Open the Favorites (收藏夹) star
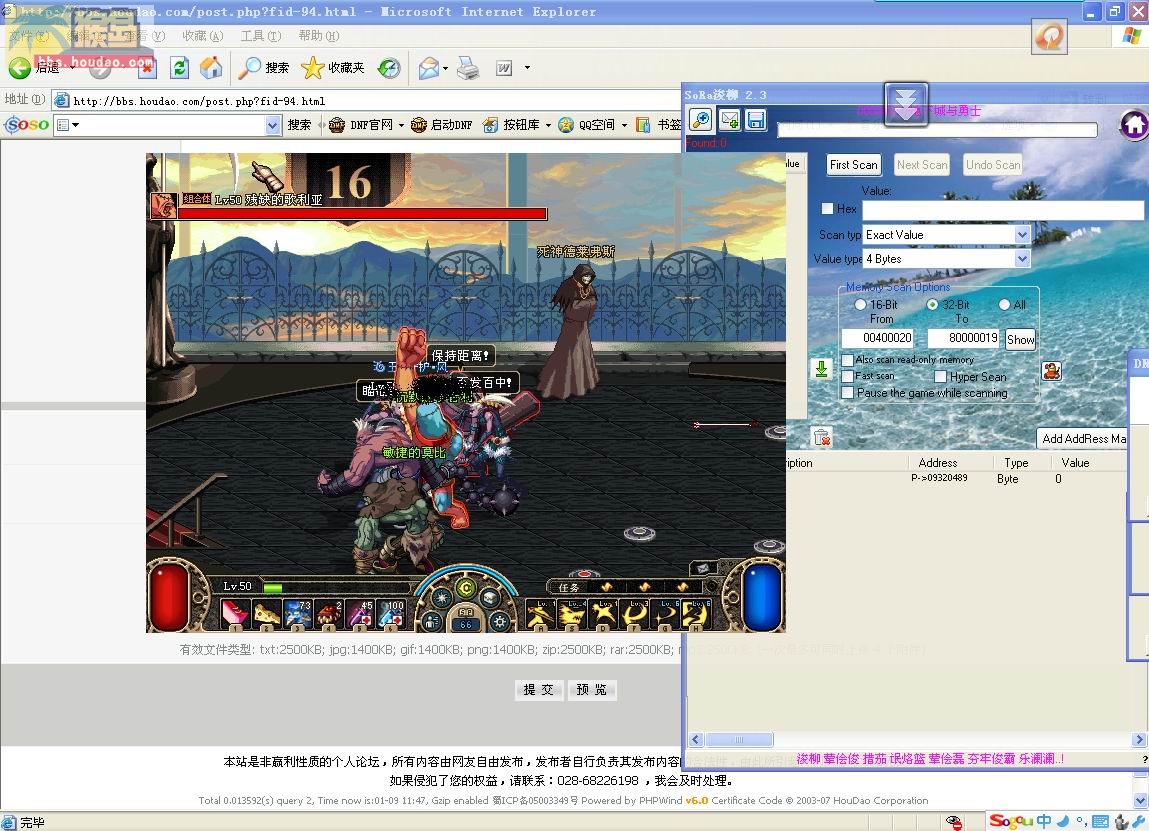Viewport: 1149px width, 831px height. (x=312, y=67)
